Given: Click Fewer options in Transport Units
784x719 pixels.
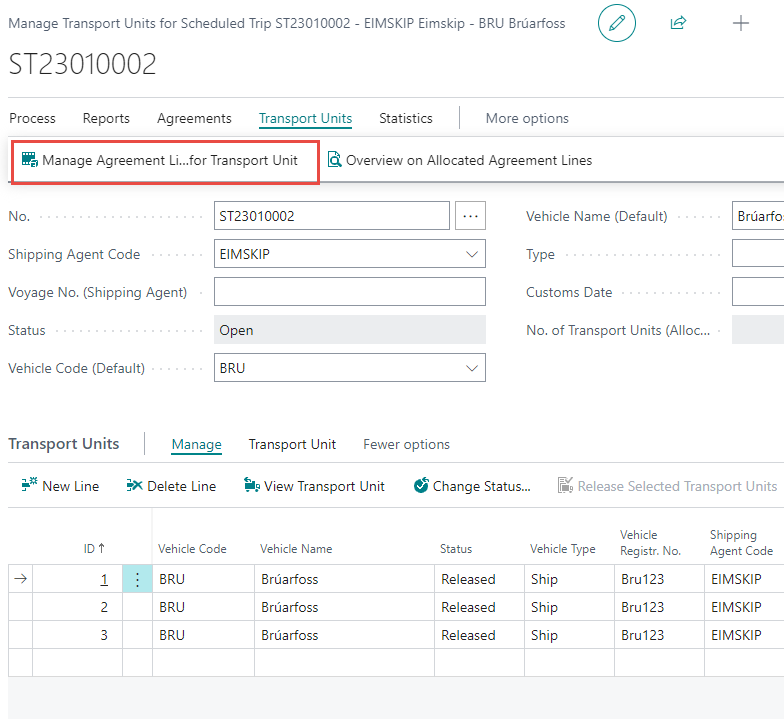Looking at the screenshot, I should pyautogui.click(x=406, y=444).
